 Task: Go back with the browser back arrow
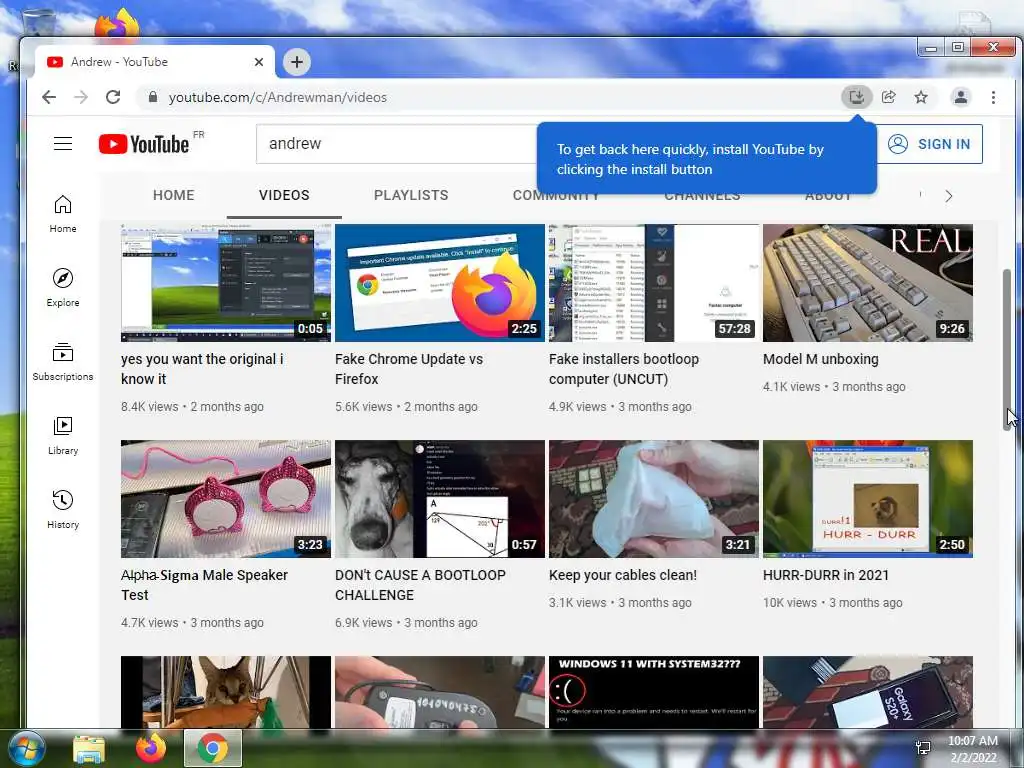[x=49, y=97]
